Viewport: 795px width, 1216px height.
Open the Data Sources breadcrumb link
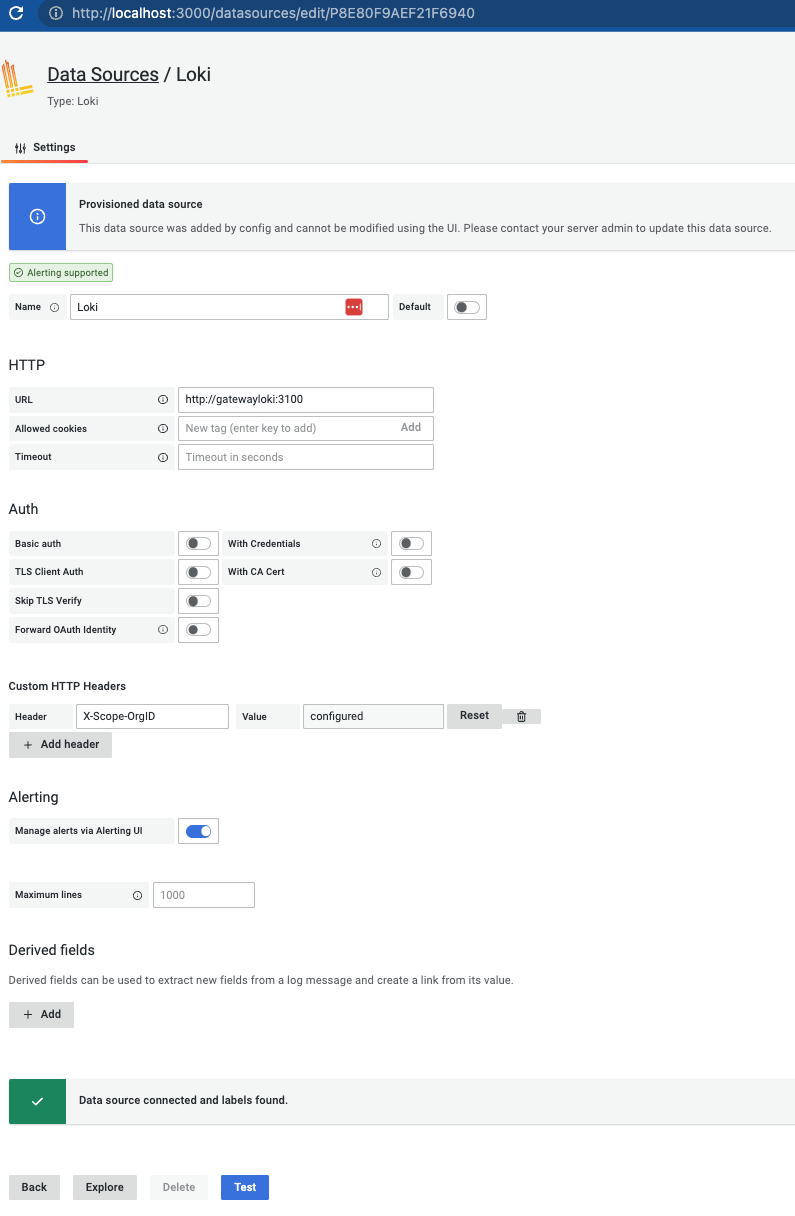[x=103, y=74]
